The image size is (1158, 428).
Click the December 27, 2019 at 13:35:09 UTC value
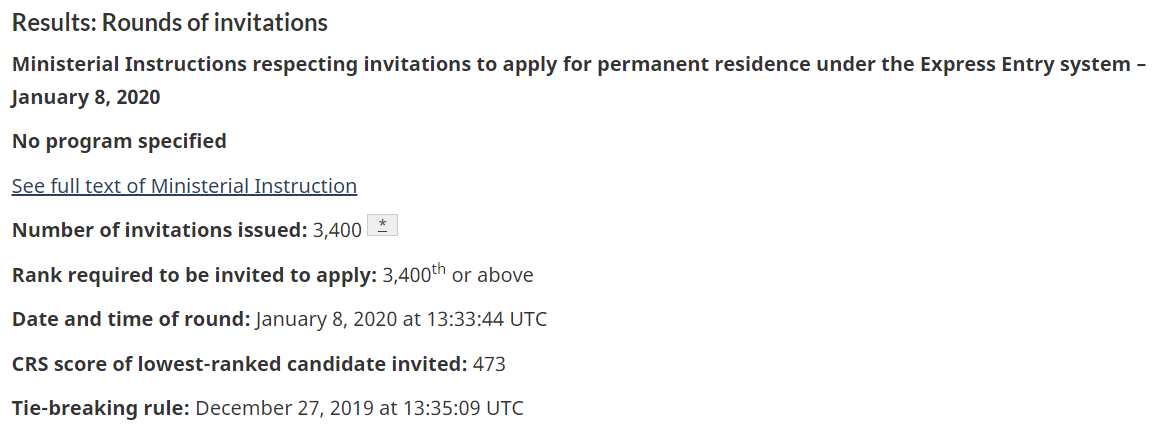coord(360,408)
